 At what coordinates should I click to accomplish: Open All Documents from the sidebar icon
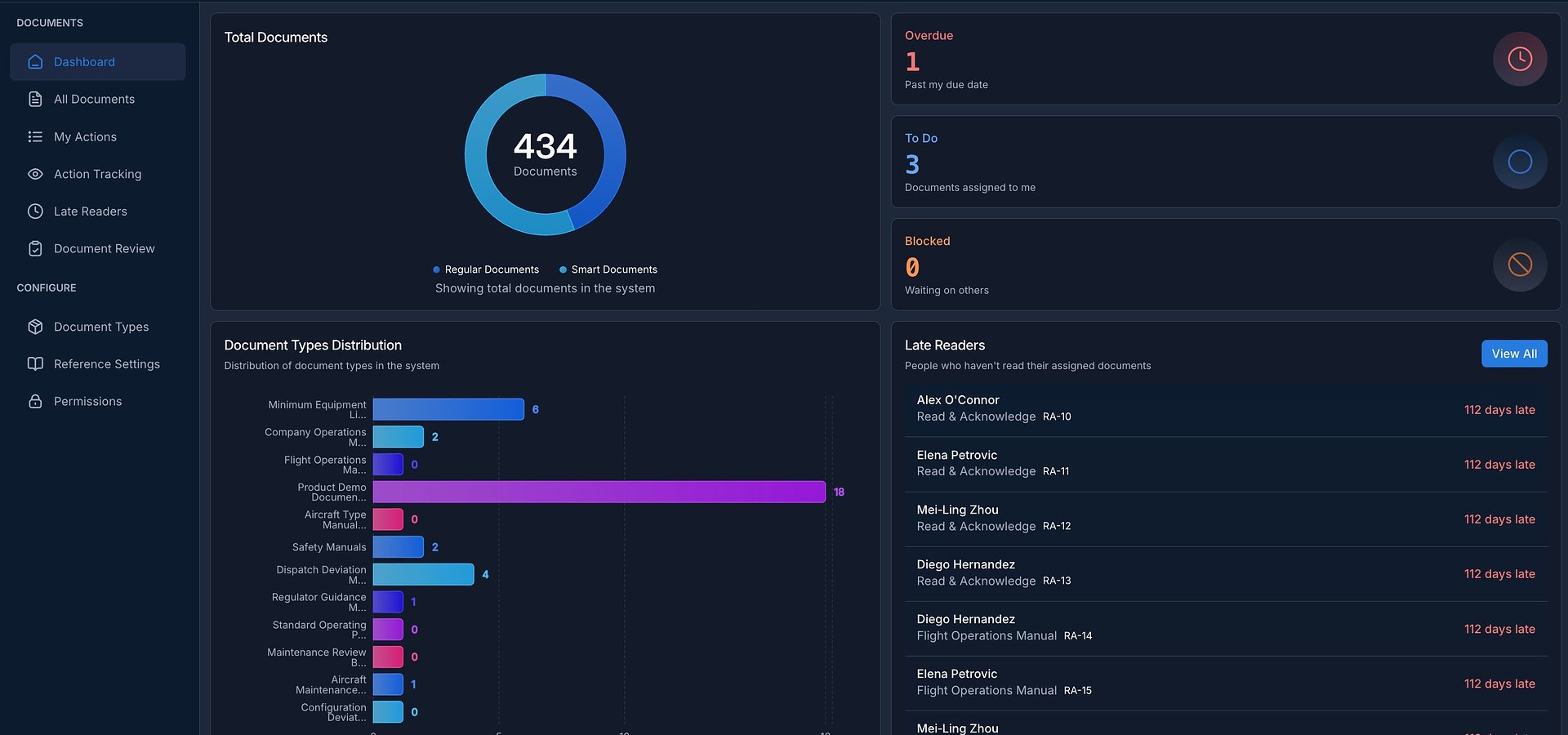[34, 99]
